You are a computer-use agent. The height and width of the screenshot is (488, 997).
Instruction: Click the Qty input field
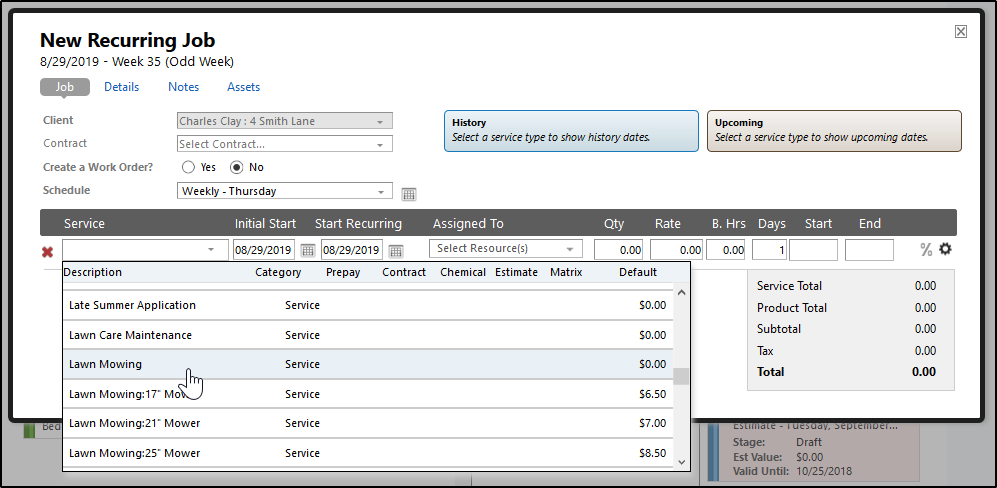tap(619, 250)
